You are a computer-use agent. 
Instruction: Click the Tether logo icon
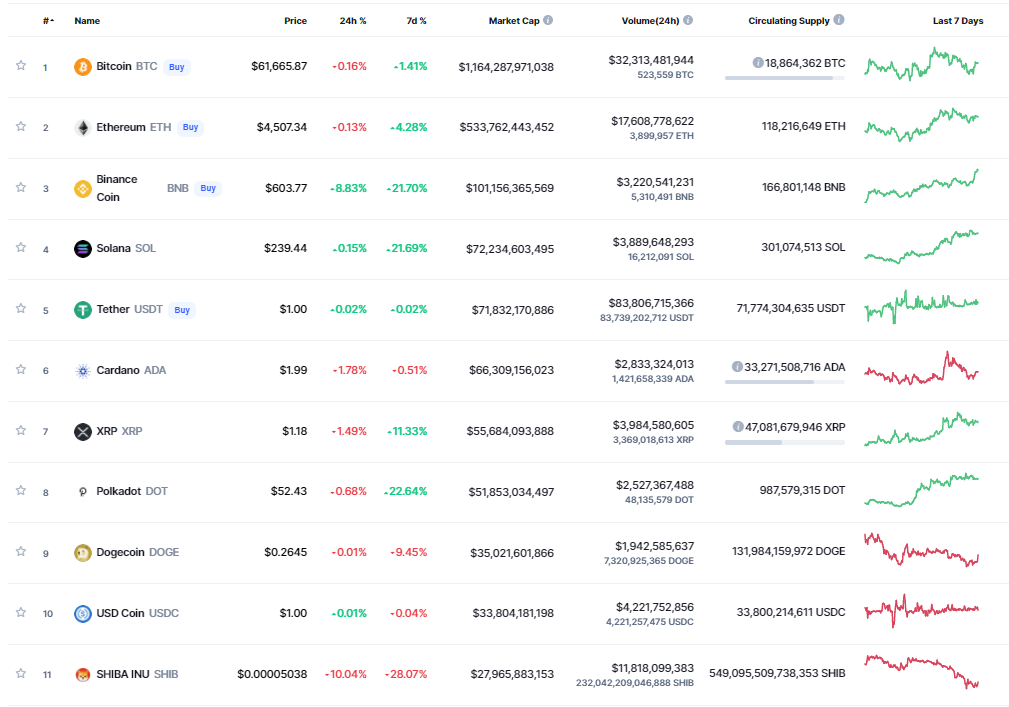(83, 310)
